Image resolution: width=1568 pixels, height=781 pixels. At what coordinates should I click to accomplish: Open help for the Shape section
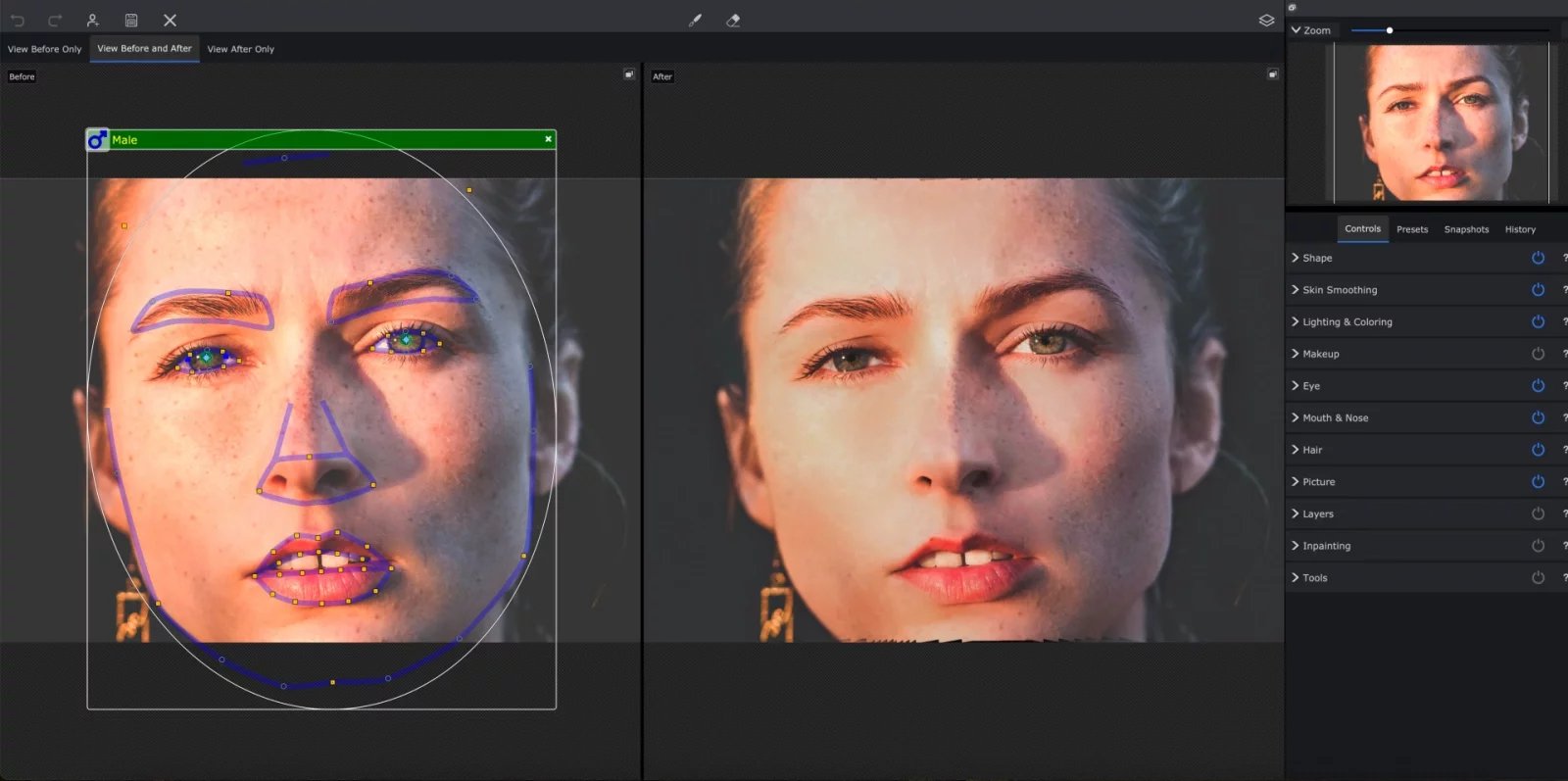pyautogui.click(x=1564, y=258)
